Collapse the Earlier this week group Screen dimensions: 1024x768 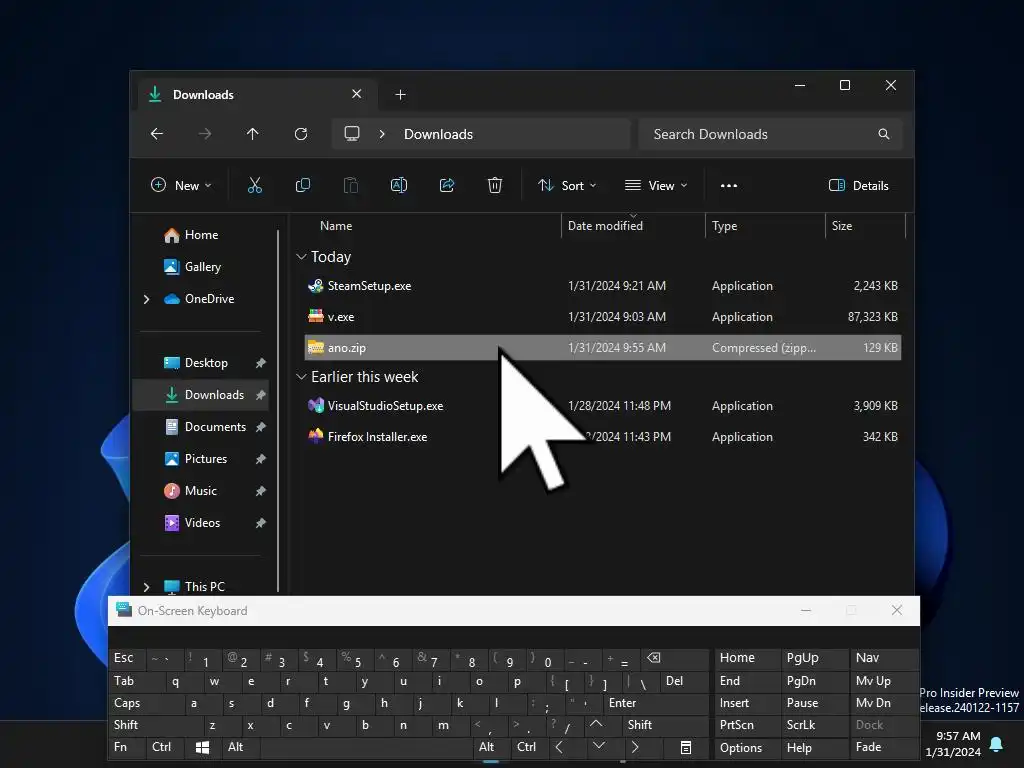tap(301, 377)
